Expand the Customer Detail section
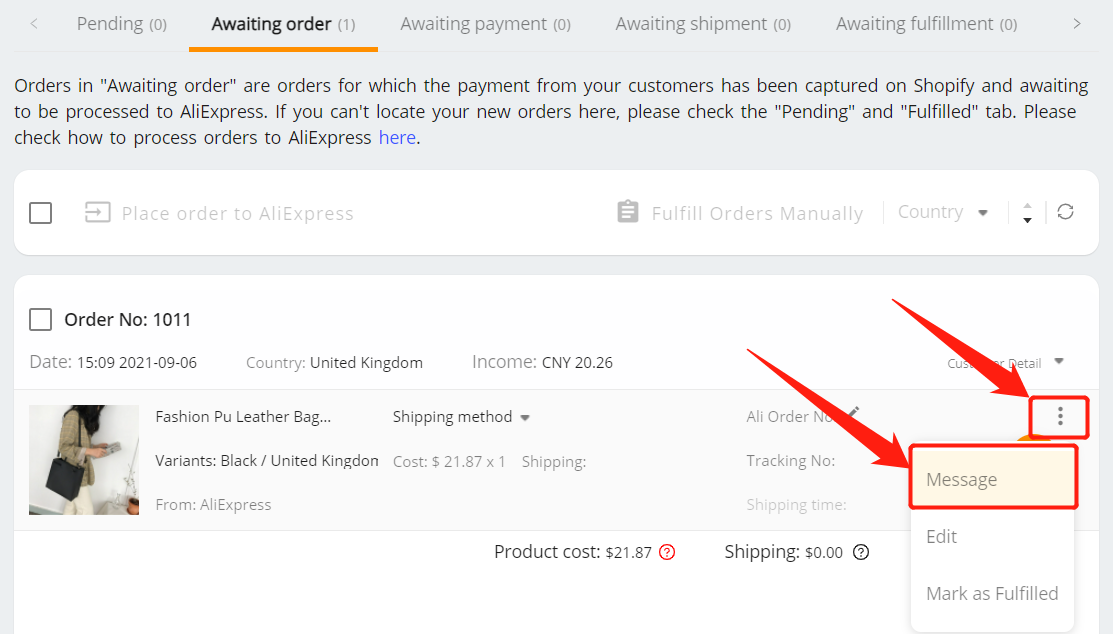This screenshot has height=634, width=1113. [x=1006, y=363]
